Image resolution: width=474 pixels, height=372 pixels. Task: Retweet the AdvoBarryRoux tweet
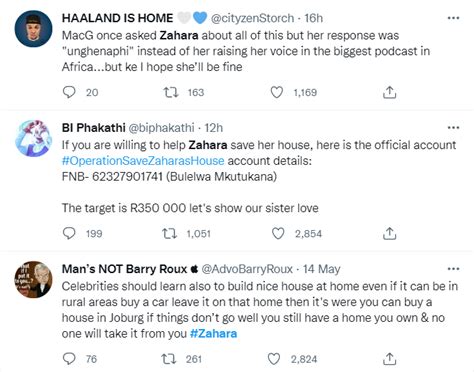click(169, 359)
